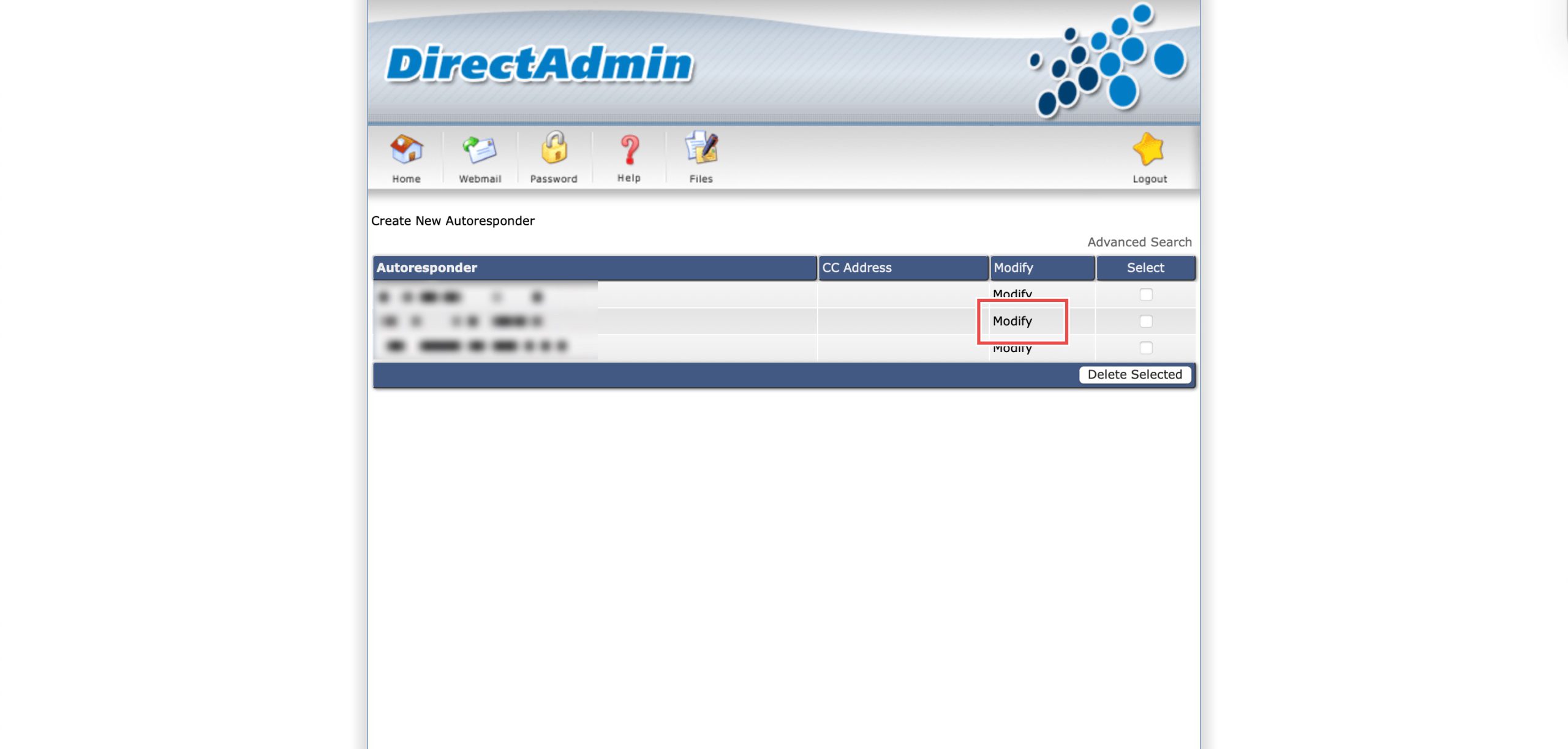Click Modify link in first row
Image resolution: width=1568 pixels, height=749 pixels.
pos(1012,293)
